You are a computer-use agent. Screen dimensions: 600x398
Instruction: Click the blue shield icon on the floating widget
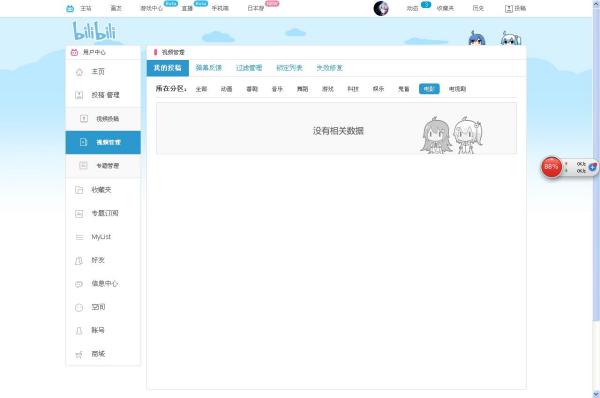[x=593, y=167]
